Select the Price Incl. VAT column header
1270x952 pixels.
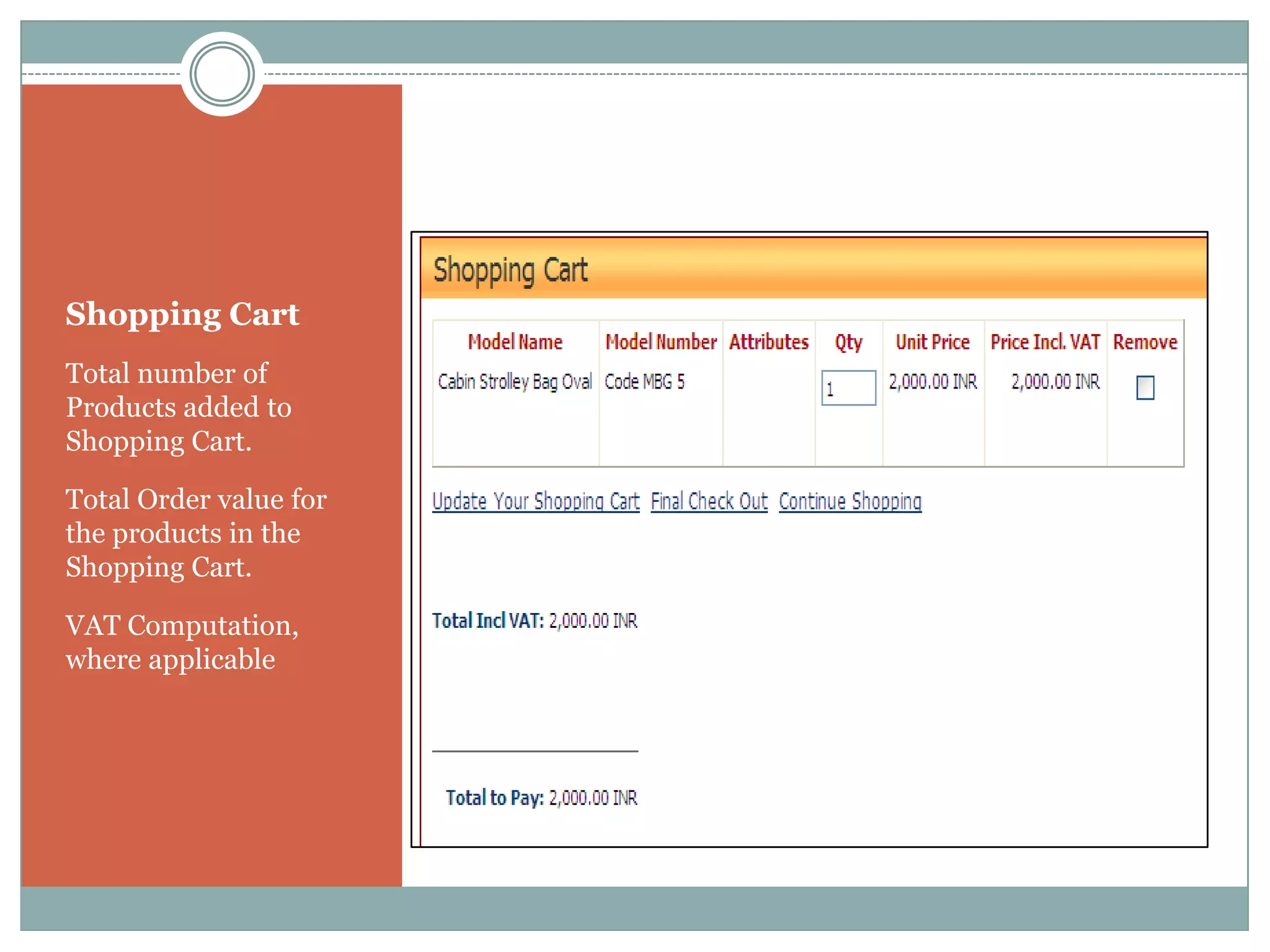pos(1045,342)
